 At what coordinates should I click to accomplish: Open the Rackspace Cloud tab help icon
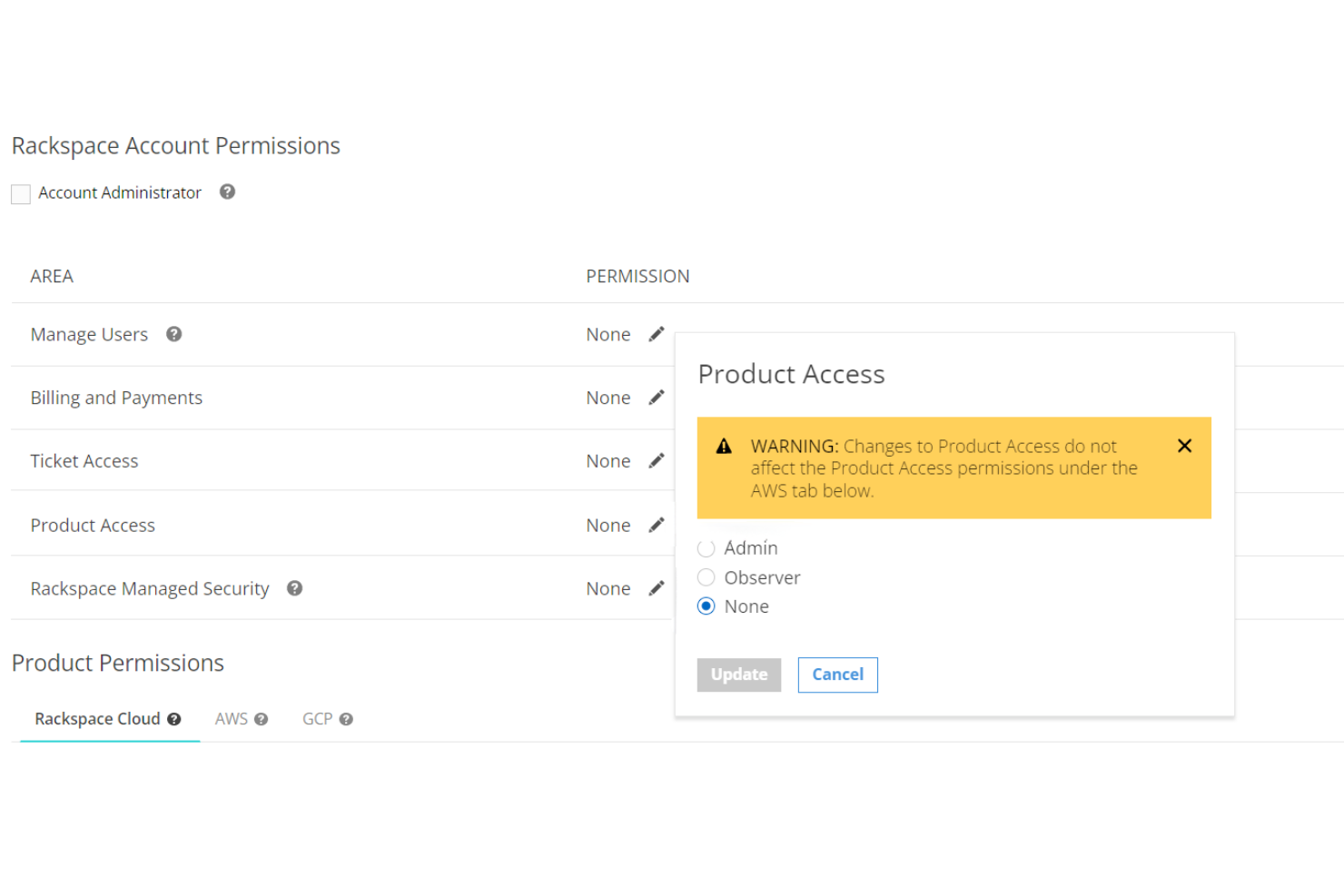174,719
